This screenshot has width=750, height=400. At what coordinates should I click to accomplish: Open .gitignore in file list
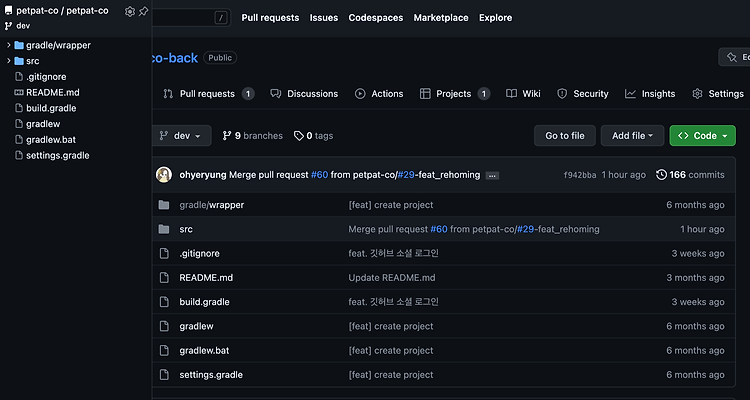[x=199, y=254]
